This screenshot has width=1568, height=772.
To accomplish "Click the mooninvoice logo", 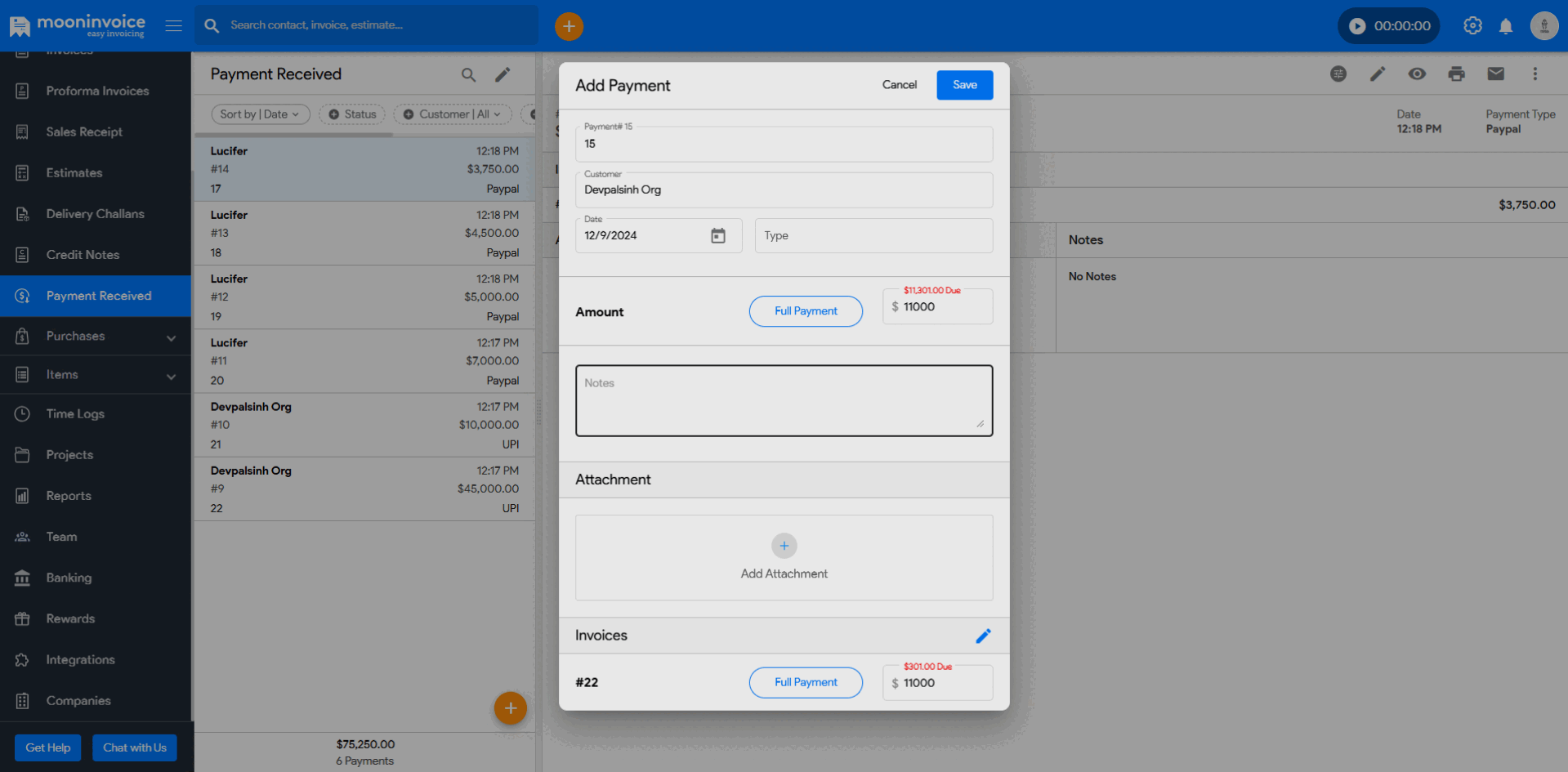I will pyautogui.click(x=77, y=25).
